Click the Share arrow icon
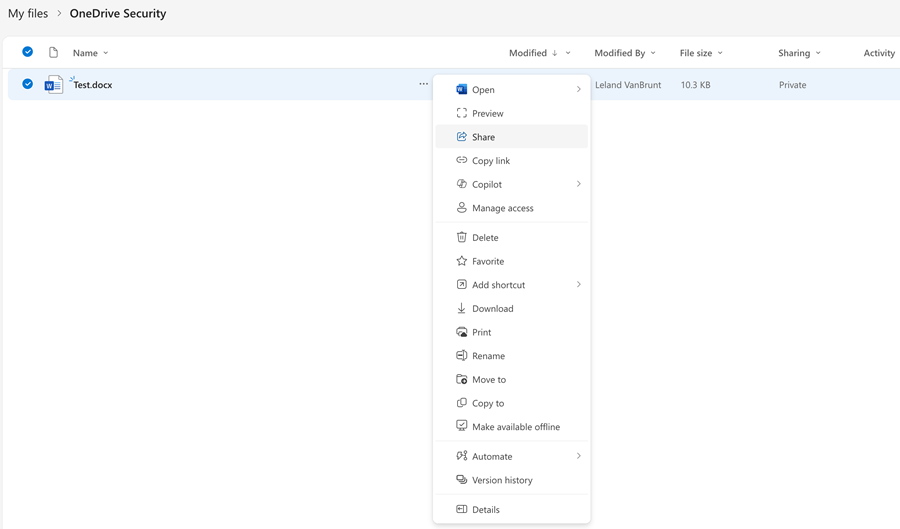 pos(461,137)
